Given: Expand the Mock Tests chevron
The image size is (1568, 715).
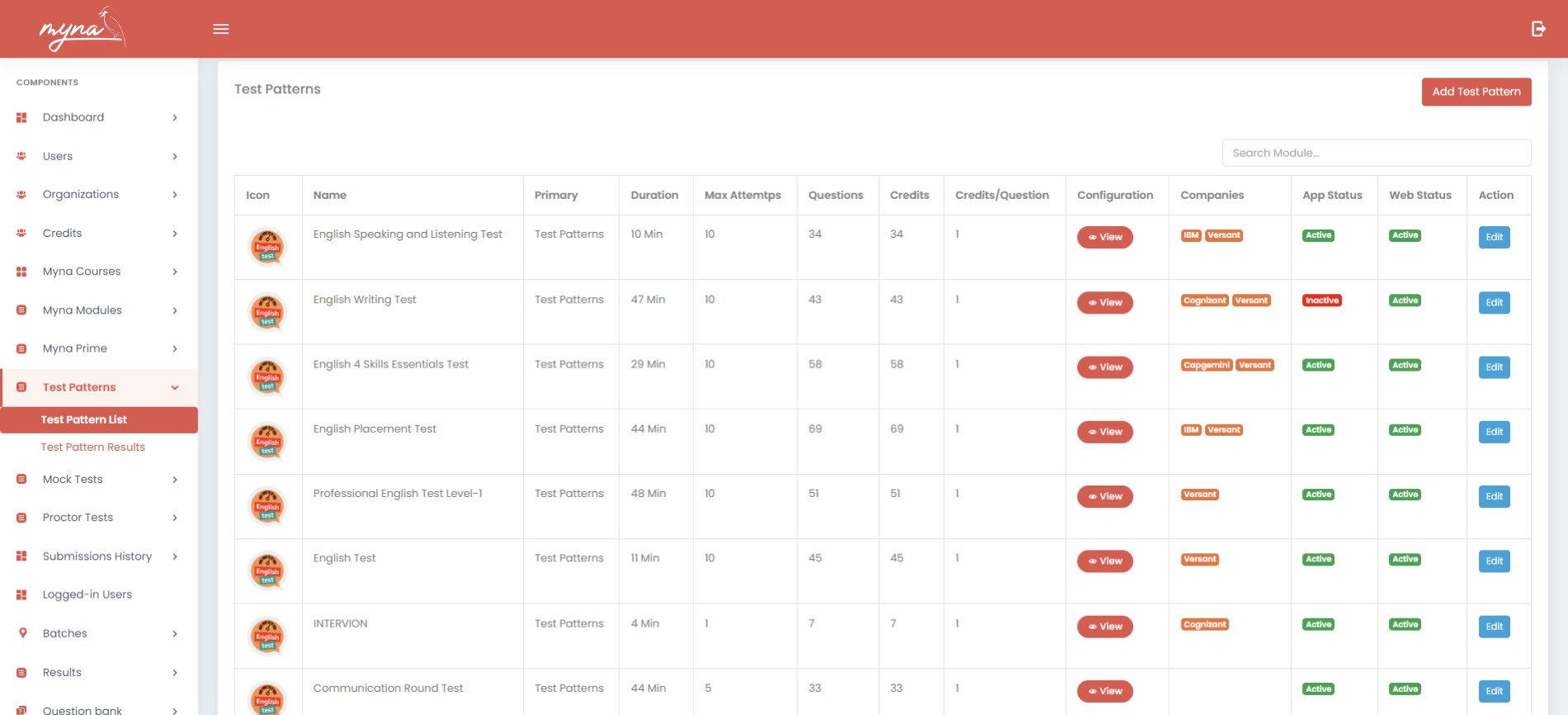Looking at the screenshot, I should (175, 480).
